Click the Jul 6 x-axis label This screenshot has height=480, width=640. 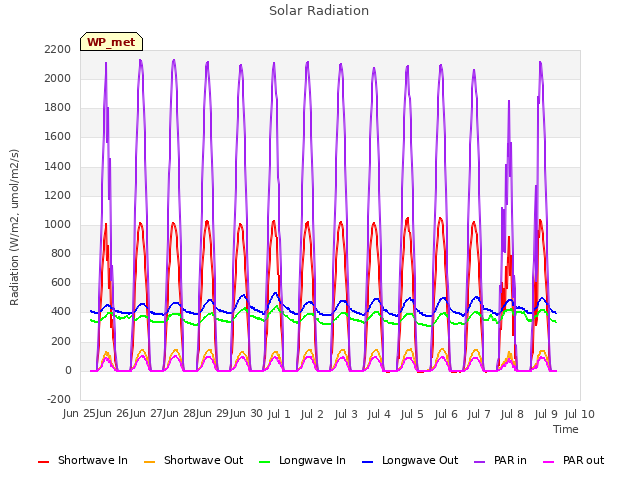[x=446, y=414]
